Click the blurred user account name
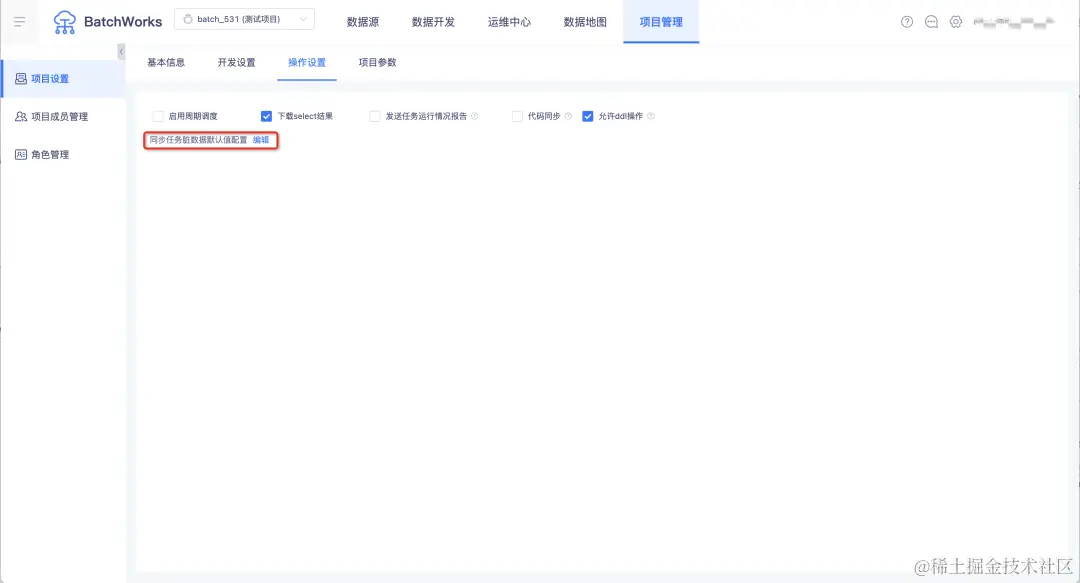The height and width of the screenshot is (583, 1080). (x=1013, y=22)
